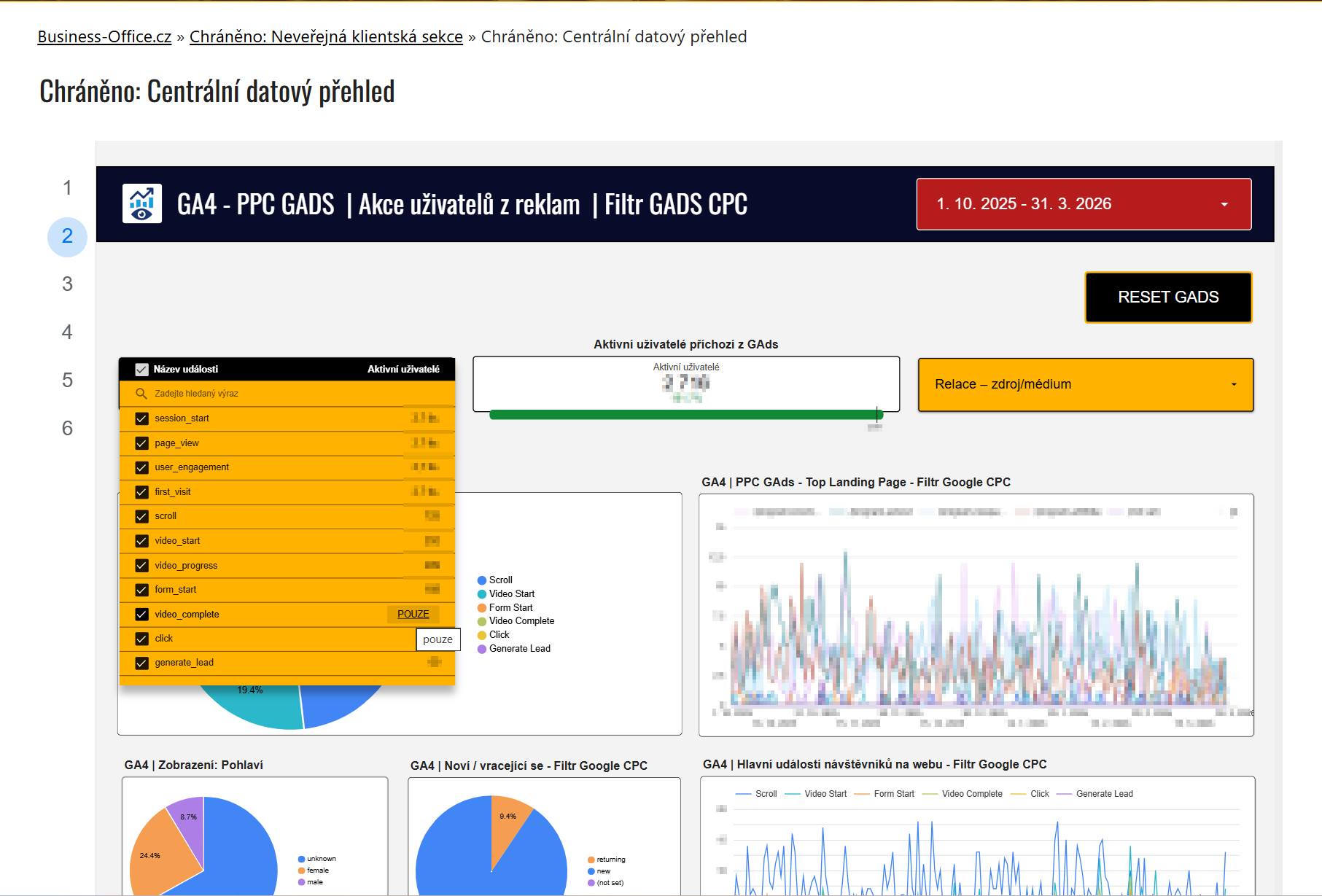This screenshot has width=1322, height=896.
Task: Click the GA4 chart-eye logo icon
Action: point(142,204)
